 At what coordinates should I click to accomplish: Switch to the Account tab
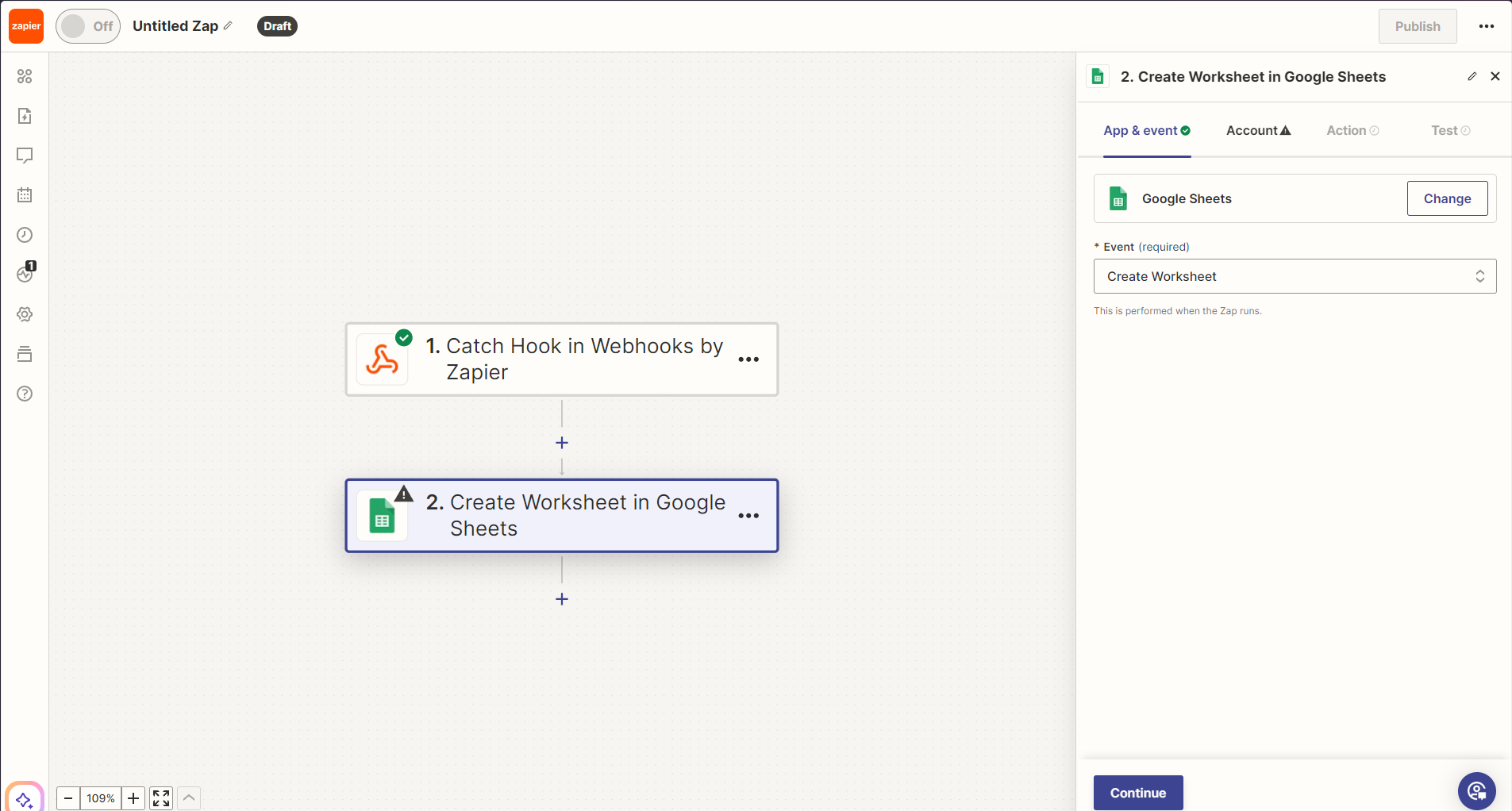pyautogui.click(x=1257, y=130)
